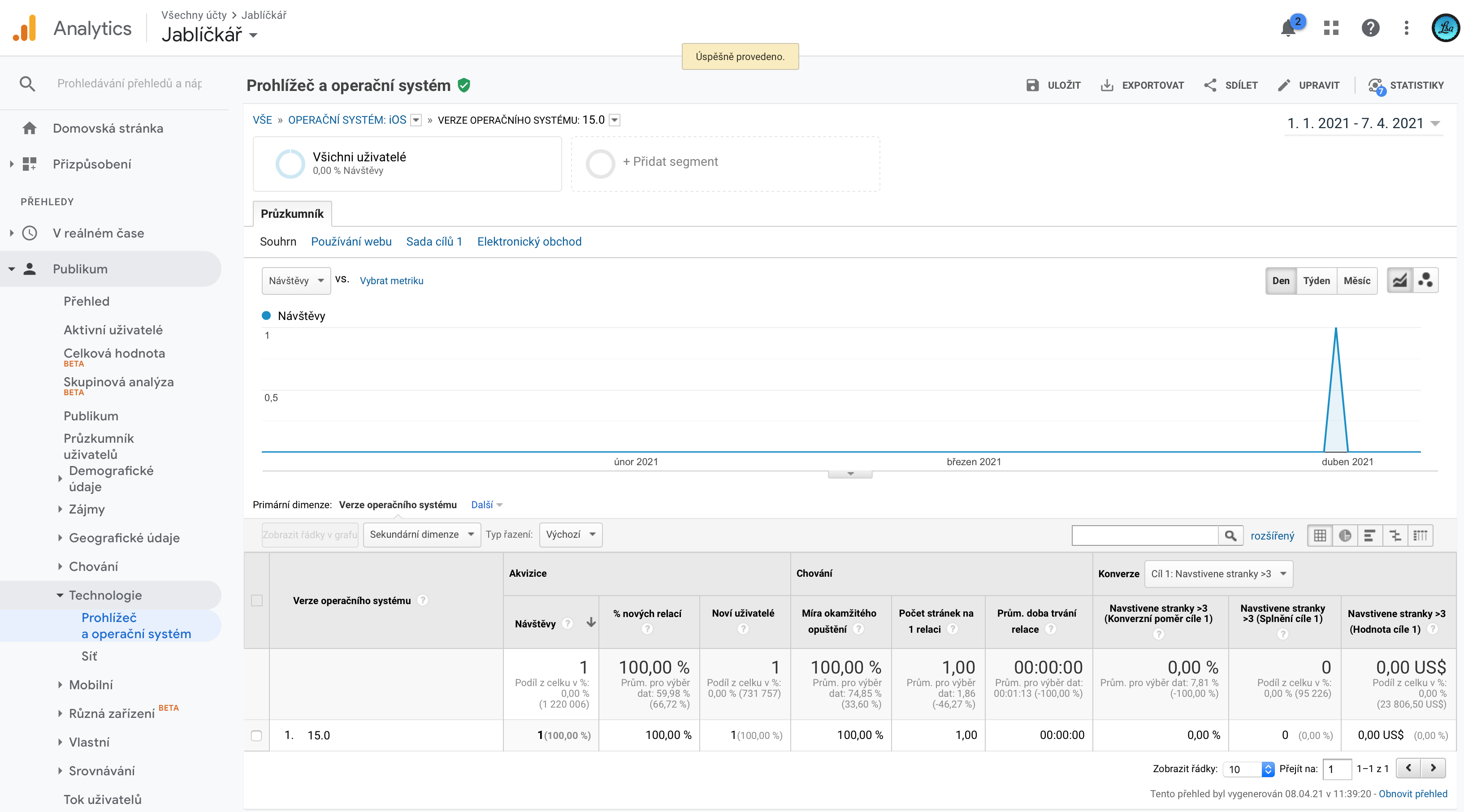Expand the Mobilní sidebar section
Image resolution: width=1464 pixels, height=812 pixels.
[91, 685]
